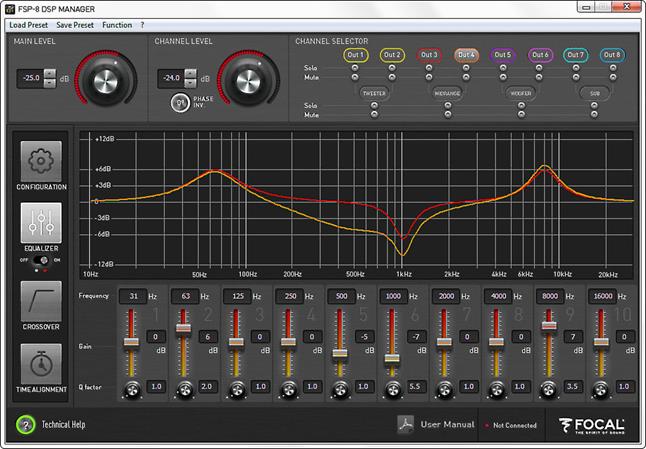Click the Main Level -25.0 dB field
The image size is (646, 449).
coord(31,78)
